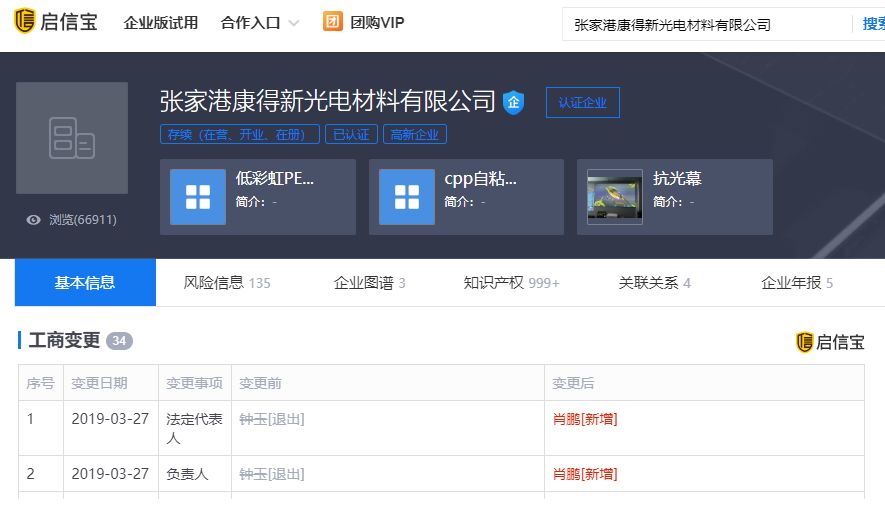Viewport: 885px width, 506px height.
Task: Click the 低彩虹PE product grid icon
Action: pyautogui.click(x=198, y=197)
